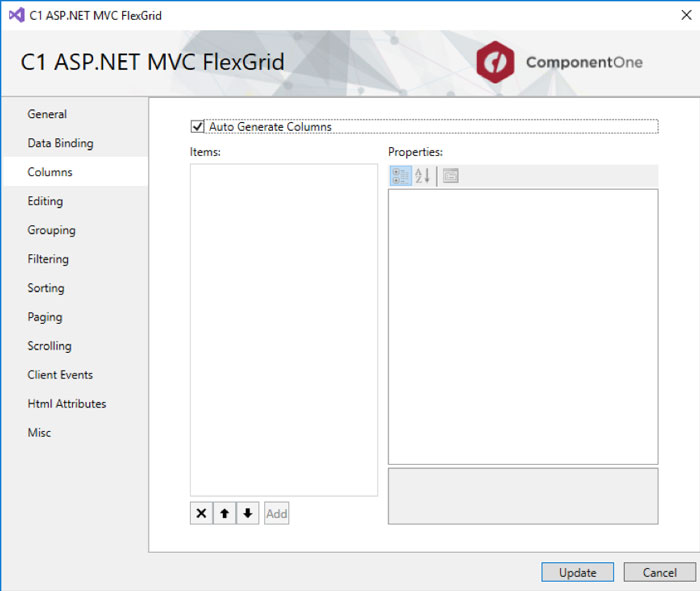Viewport: 700px width, 591px height.
Task: Open the Grouping settings
Action: coord(75,230)
